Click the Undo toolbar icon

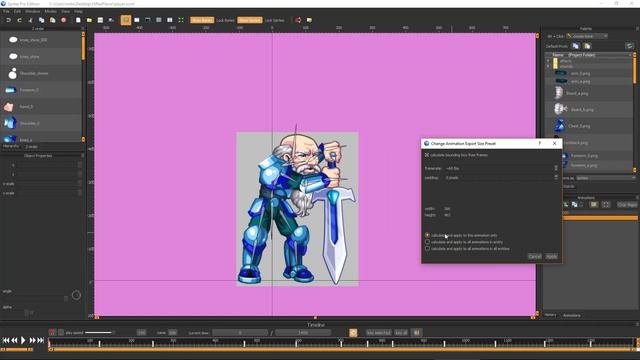[8, 20]
